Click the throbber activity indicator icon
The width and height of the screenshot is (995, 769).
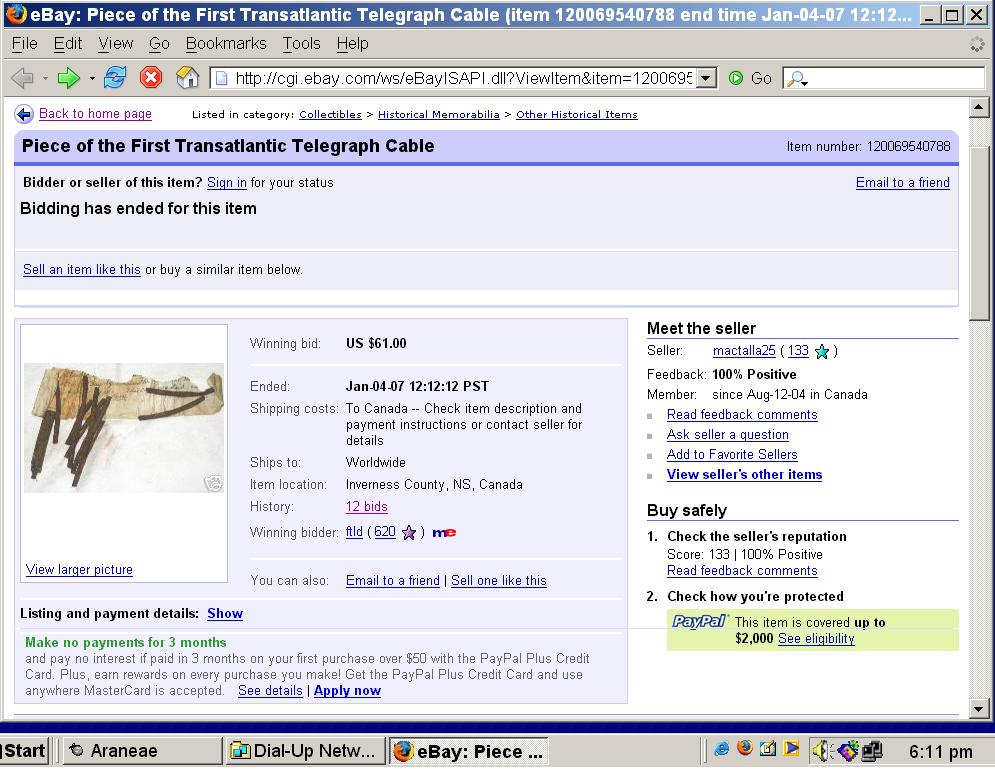[977, 44]
